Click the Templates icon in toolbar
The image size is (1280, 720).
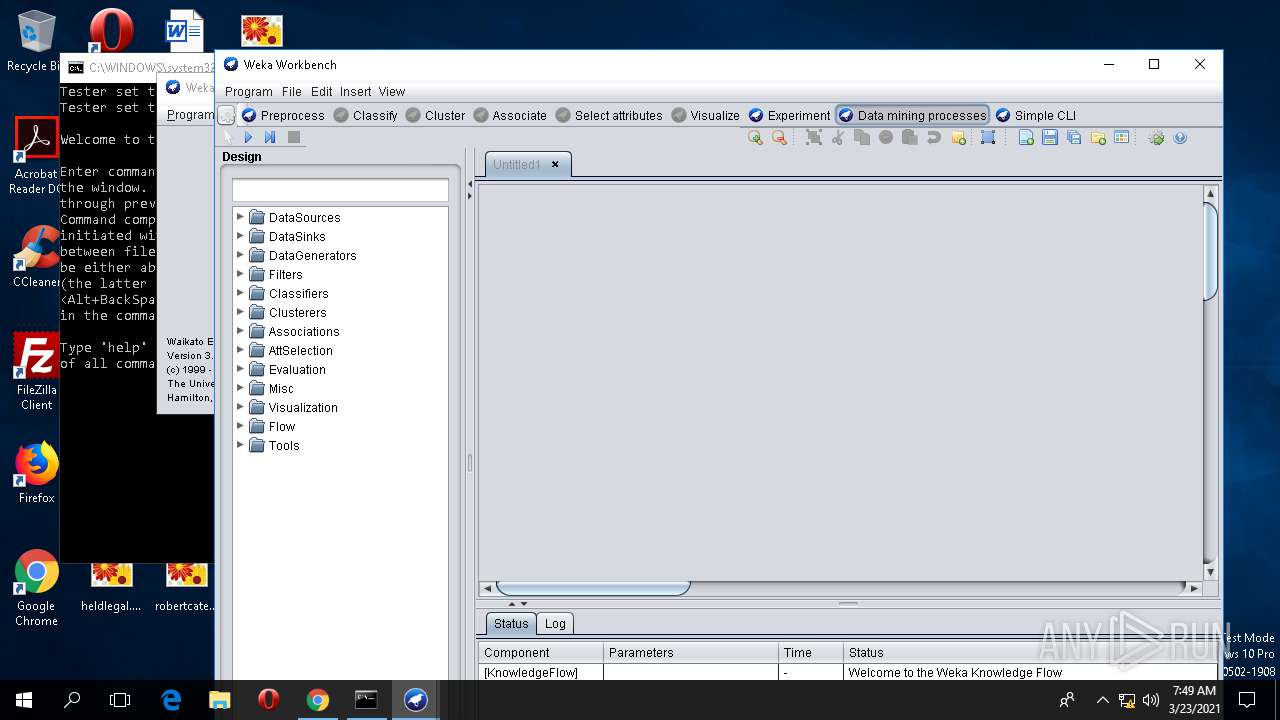pos(1121,138)
